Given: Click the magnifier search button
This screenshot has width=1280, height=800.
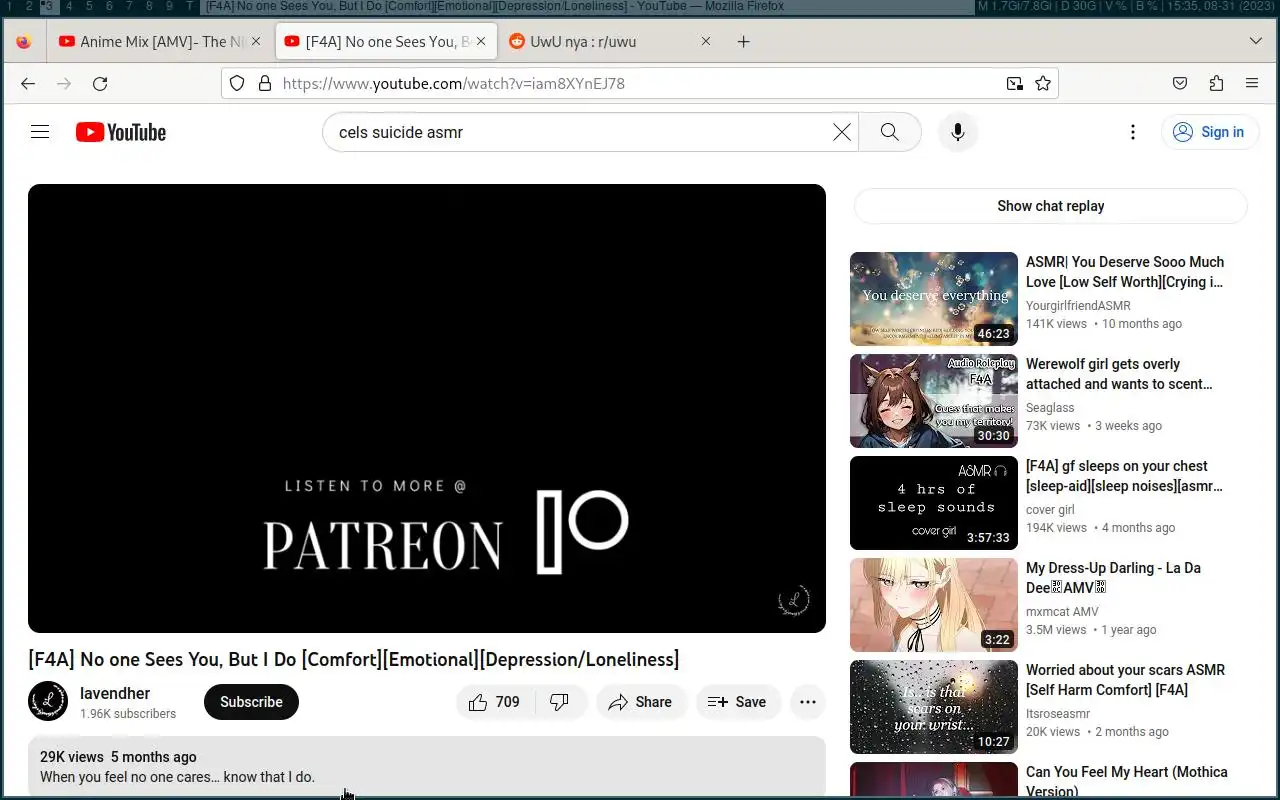Looking at the screenshot, I should (x=889, y=132).
